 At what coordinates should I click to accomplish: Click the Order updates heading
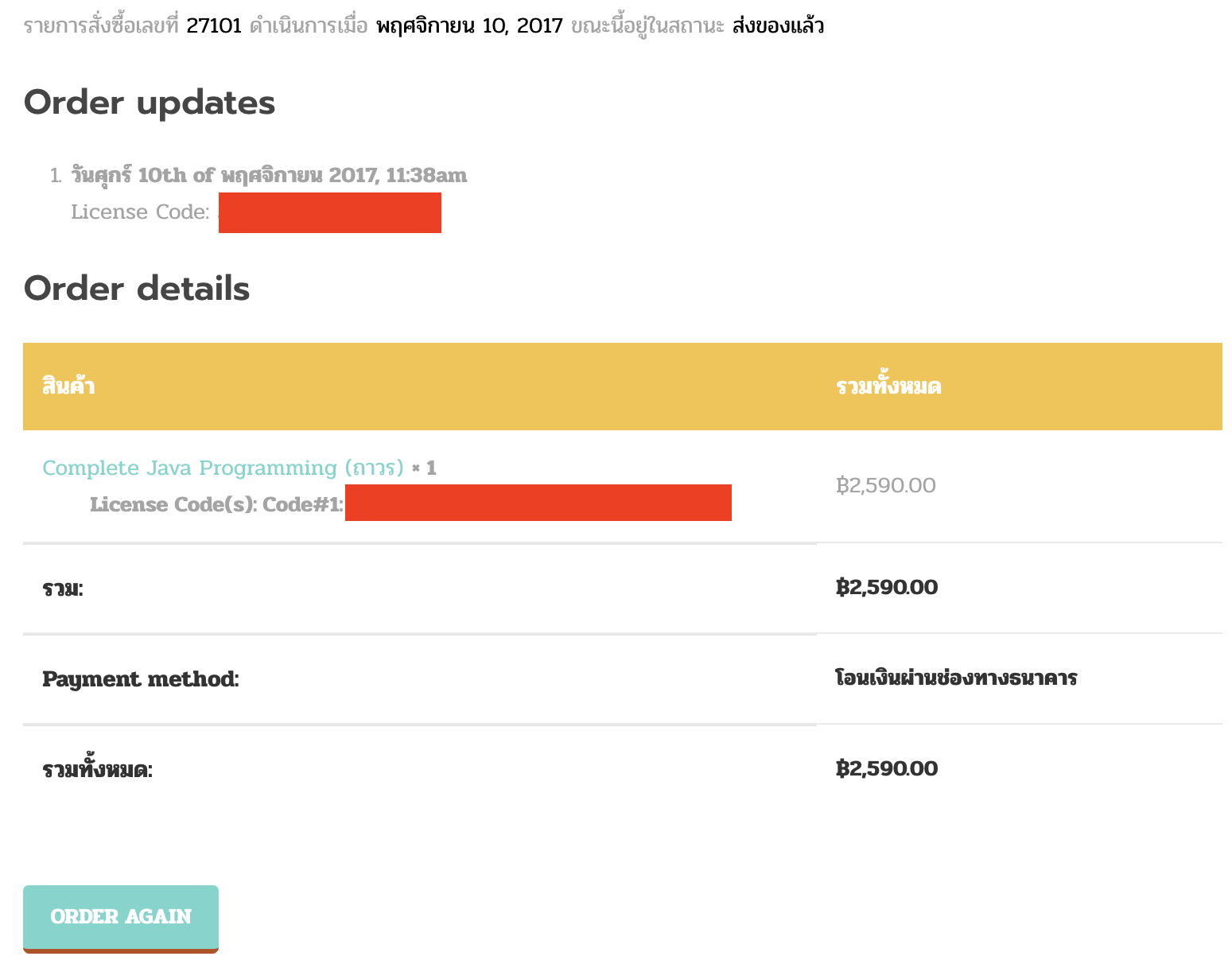pyautogui.click(x=150, y=103)
